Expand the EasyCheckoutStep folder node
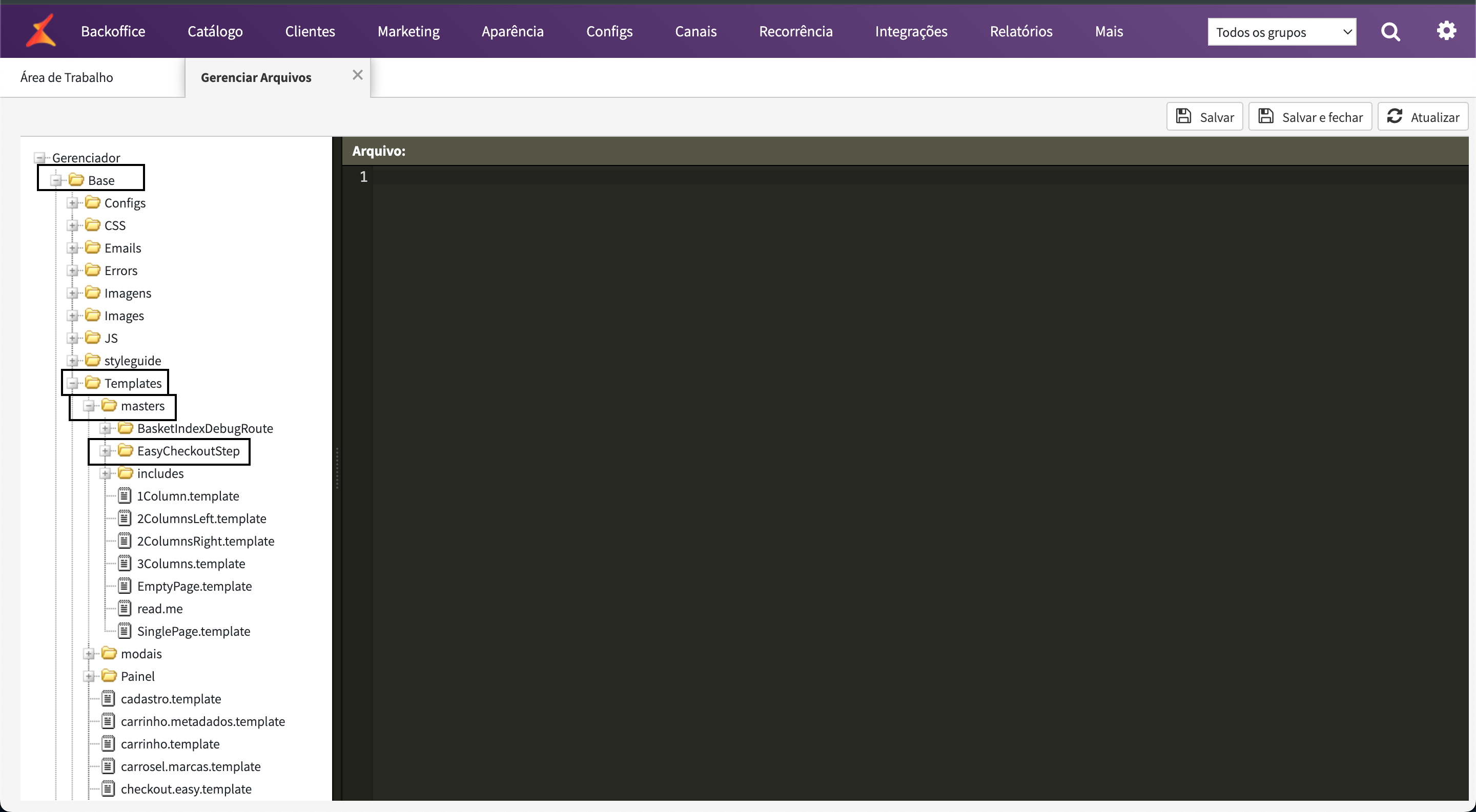The width and height of the screenshot is (1476, 812). click(x=106, y=451)
